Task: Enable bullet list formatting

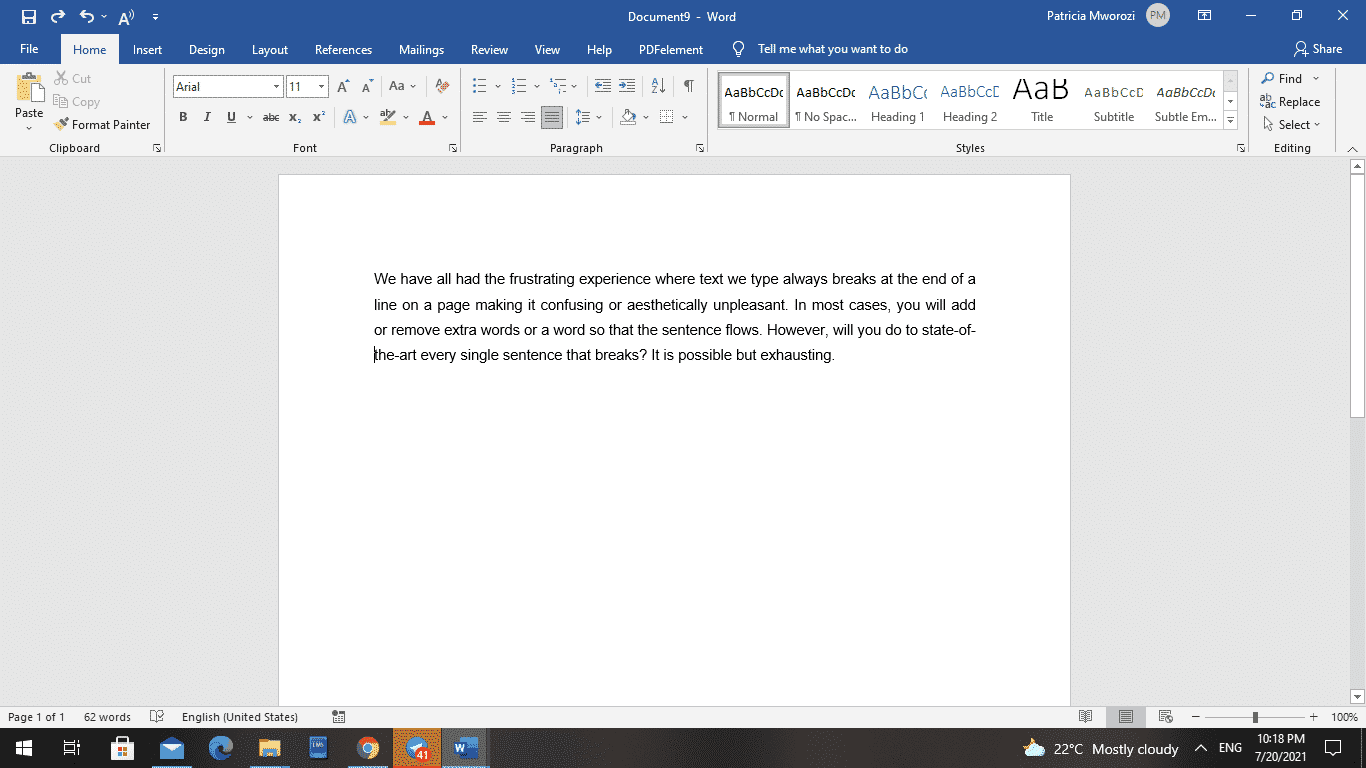Action: 481,86
